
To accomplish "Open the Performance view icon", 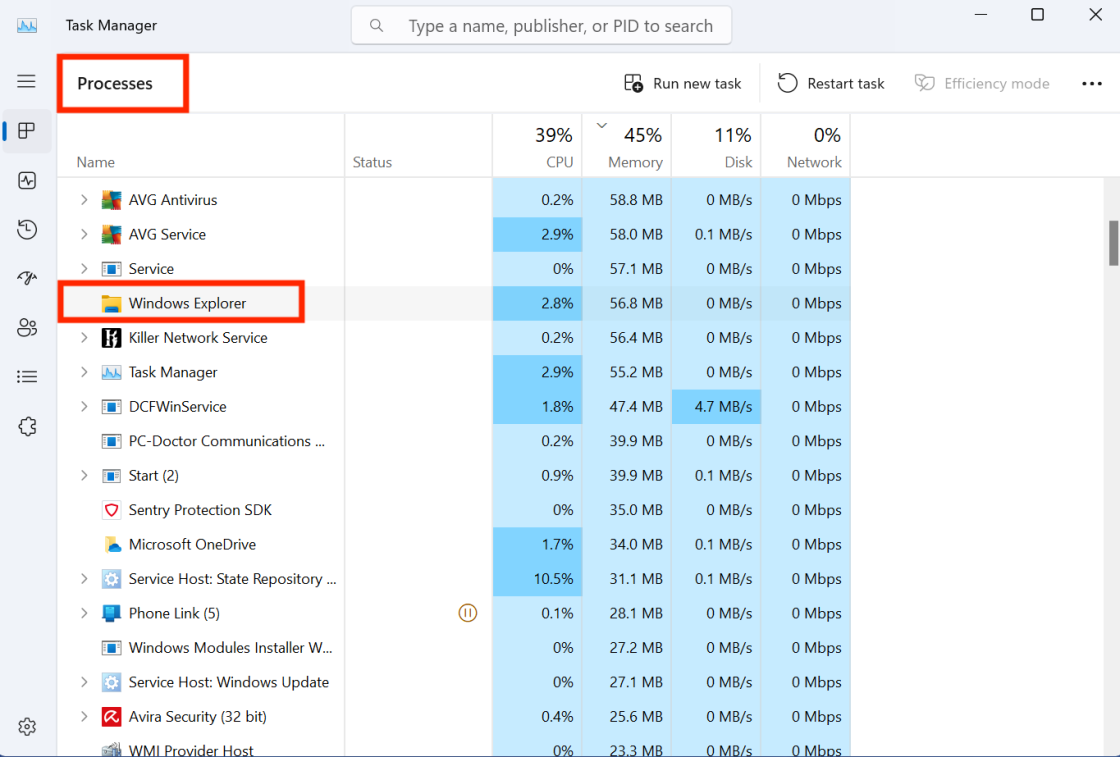I will click(26, 180).
